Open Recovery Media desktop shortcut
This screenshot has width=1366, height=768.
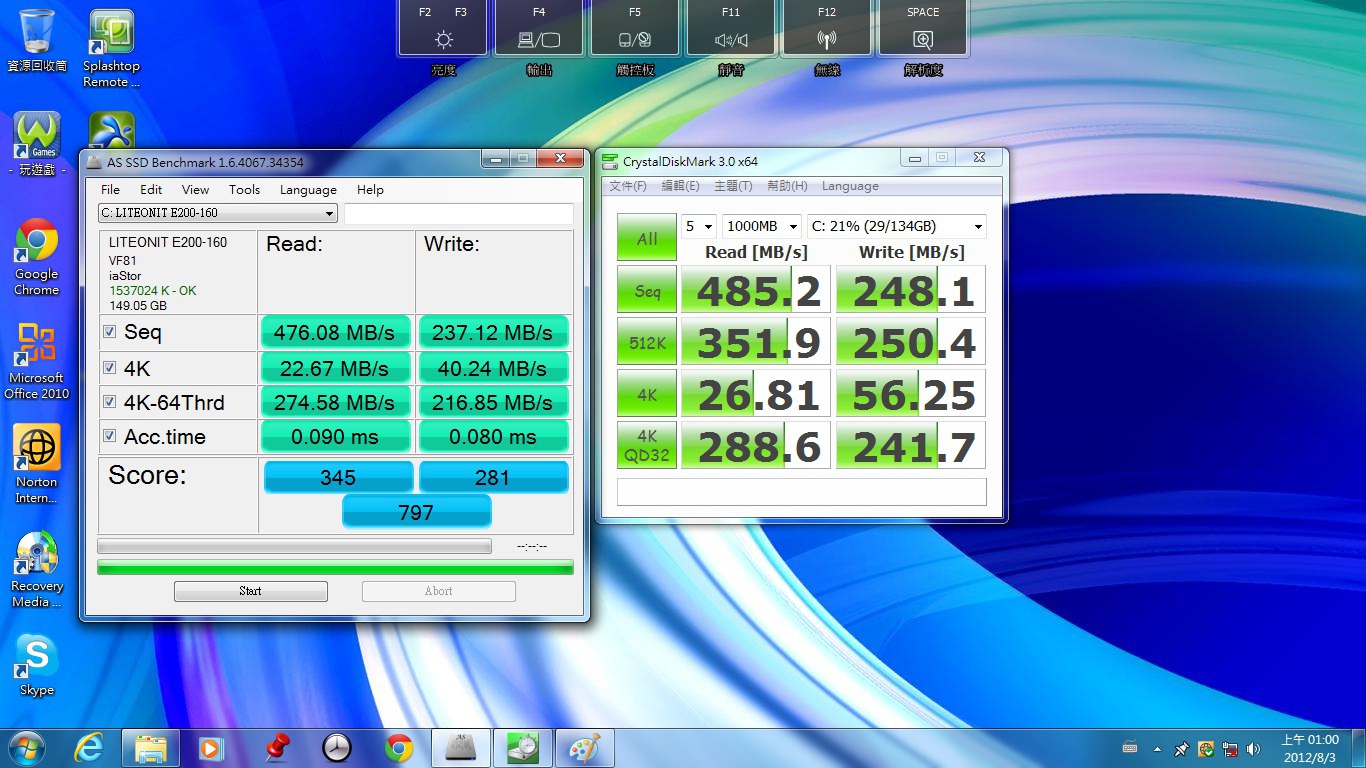[x=37, y=568]
